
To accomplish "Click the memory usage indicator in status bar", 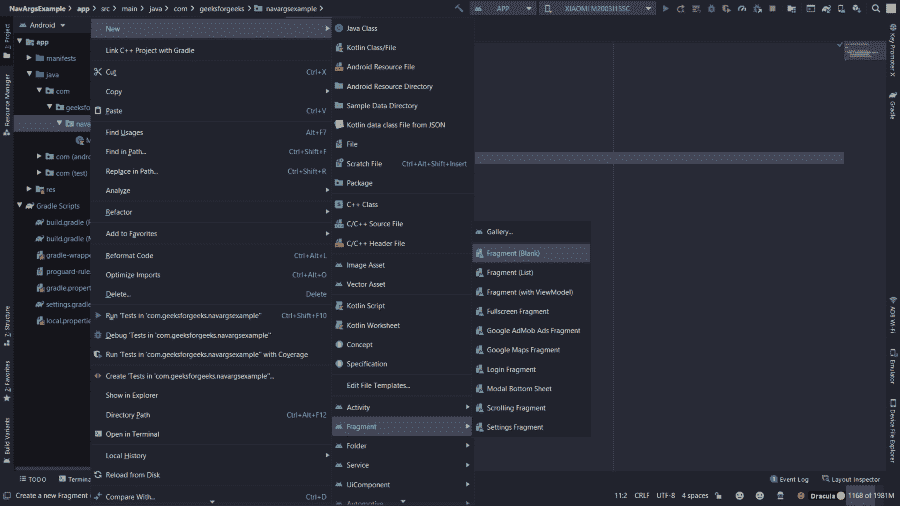I will [870, 495].
